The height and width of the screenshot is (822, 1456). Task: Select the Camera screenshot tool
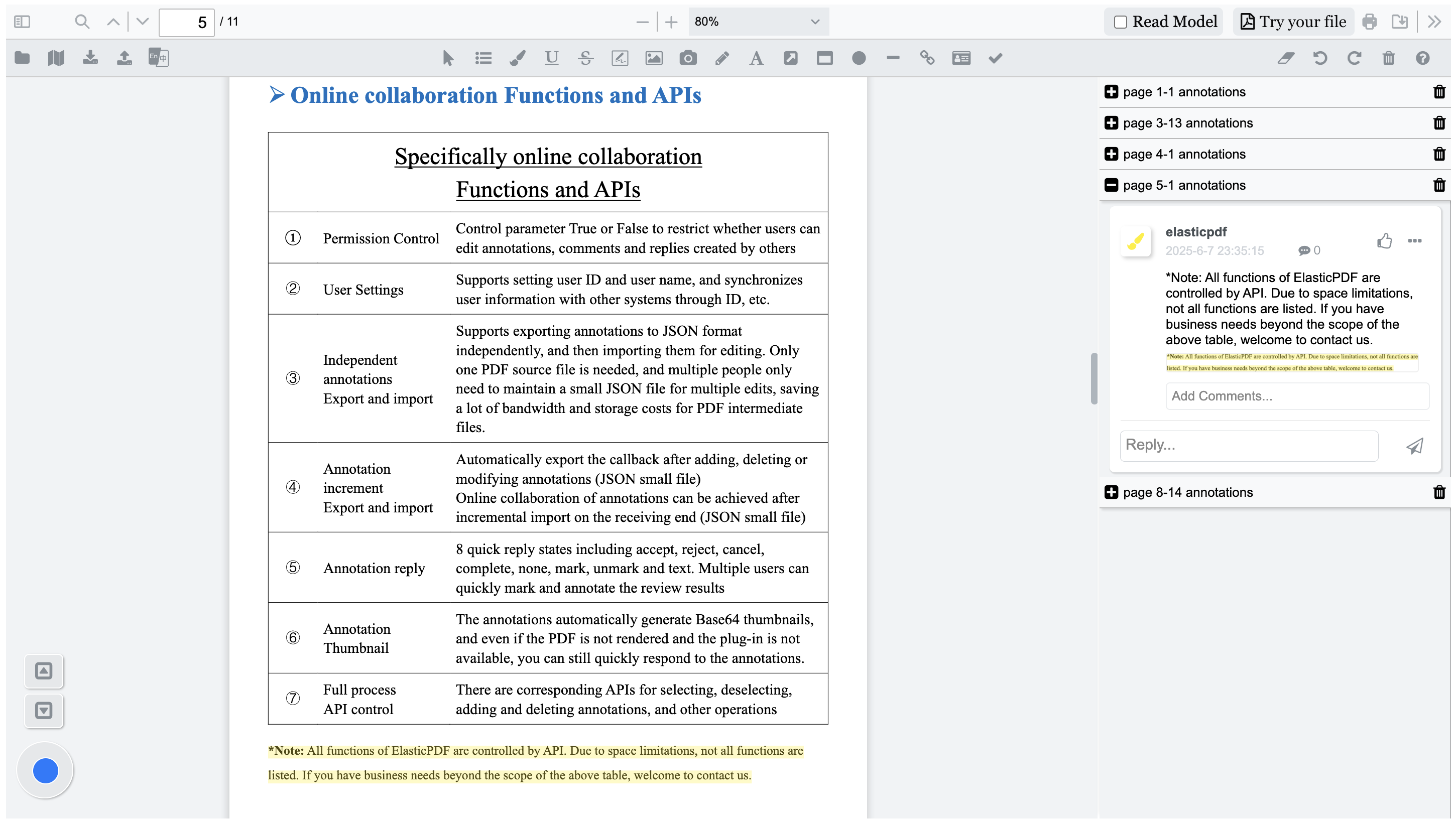point(688,58)
